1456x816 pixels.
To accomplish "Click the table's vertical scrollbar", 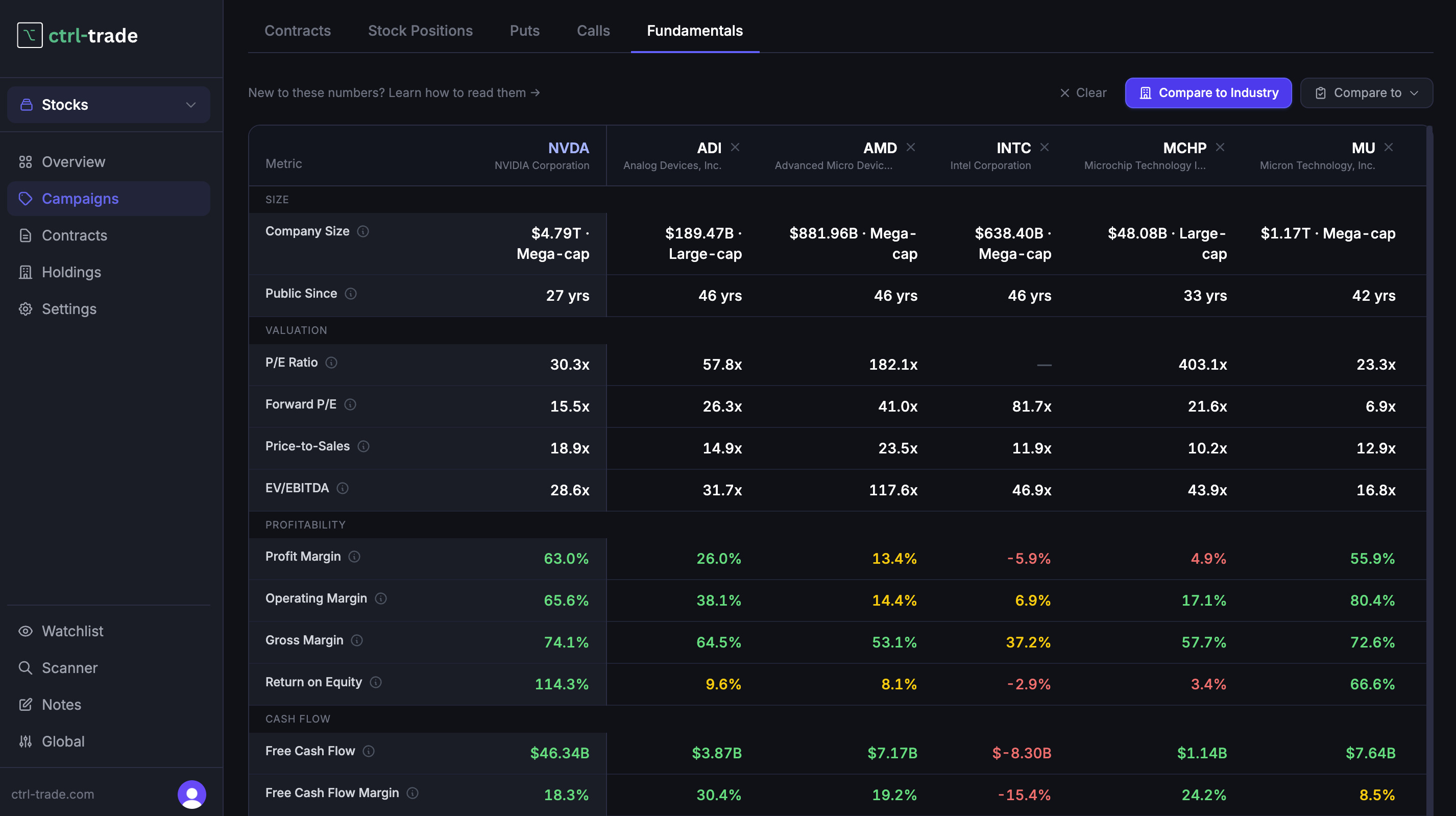I will point(1429,470).
